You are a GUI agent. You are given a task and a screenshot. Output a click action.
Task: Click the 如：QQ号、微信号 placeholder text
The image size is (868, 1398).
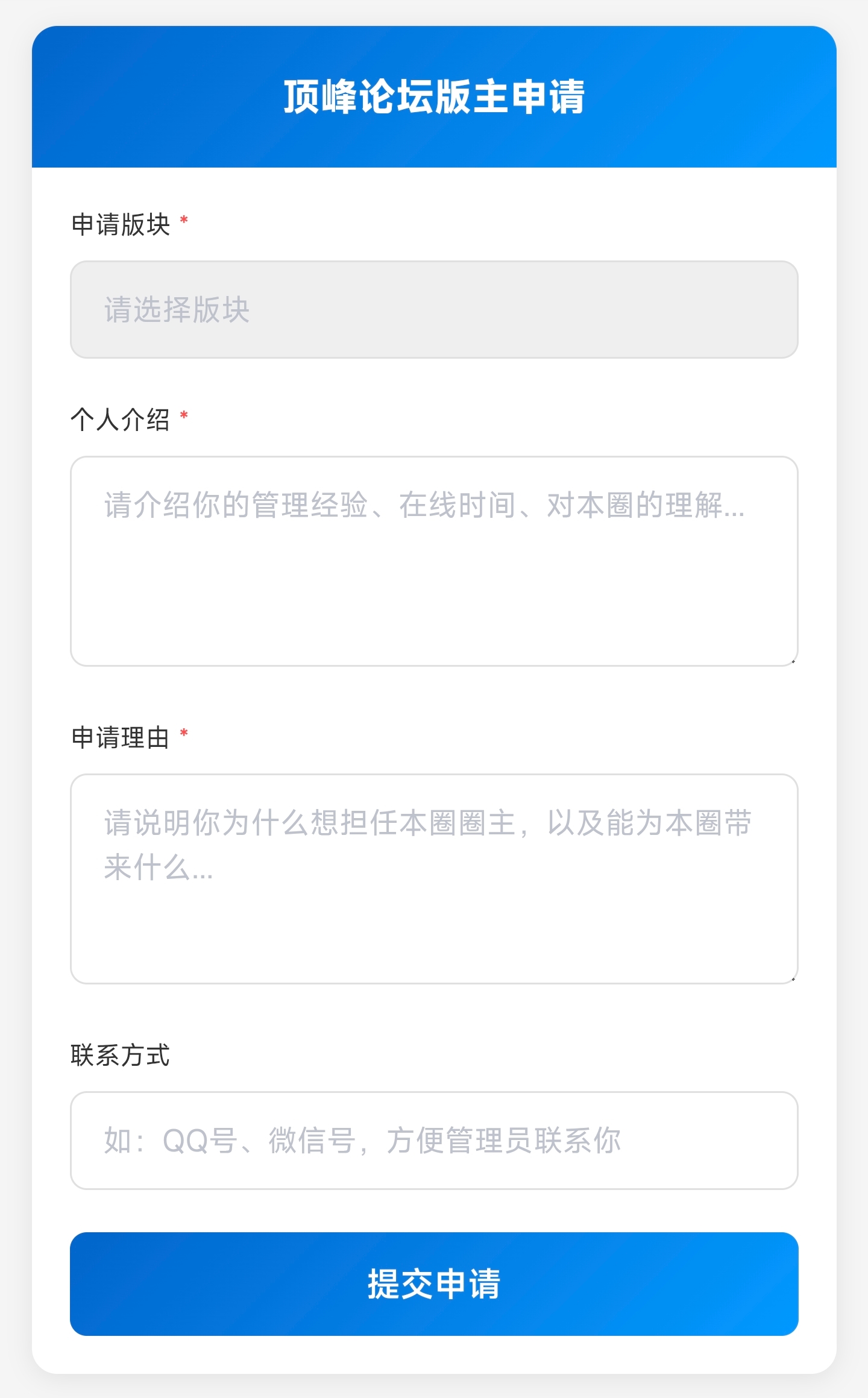click(x=362, y=1141)
